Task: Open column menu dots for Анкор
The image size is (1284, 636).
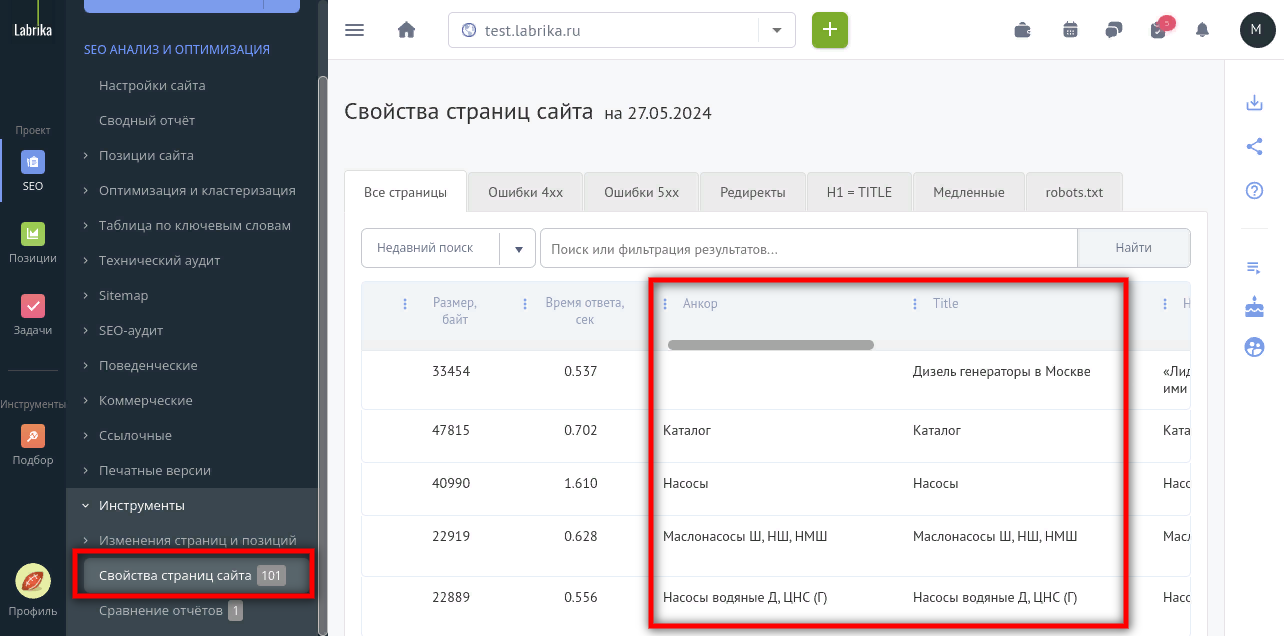Action: (x=666, y=304)
